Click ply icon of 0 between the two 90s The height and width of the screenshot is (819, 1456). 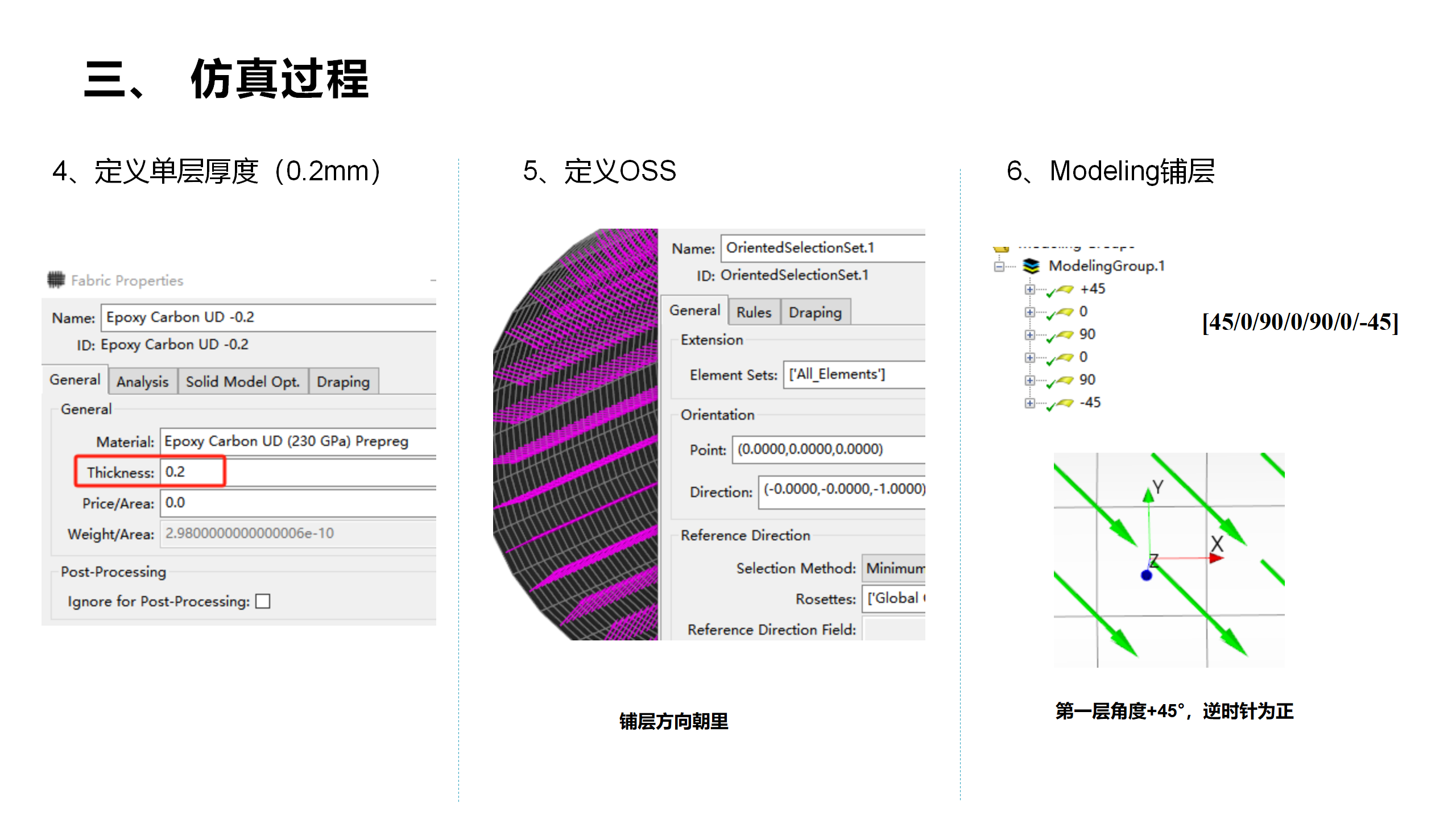1060,359
